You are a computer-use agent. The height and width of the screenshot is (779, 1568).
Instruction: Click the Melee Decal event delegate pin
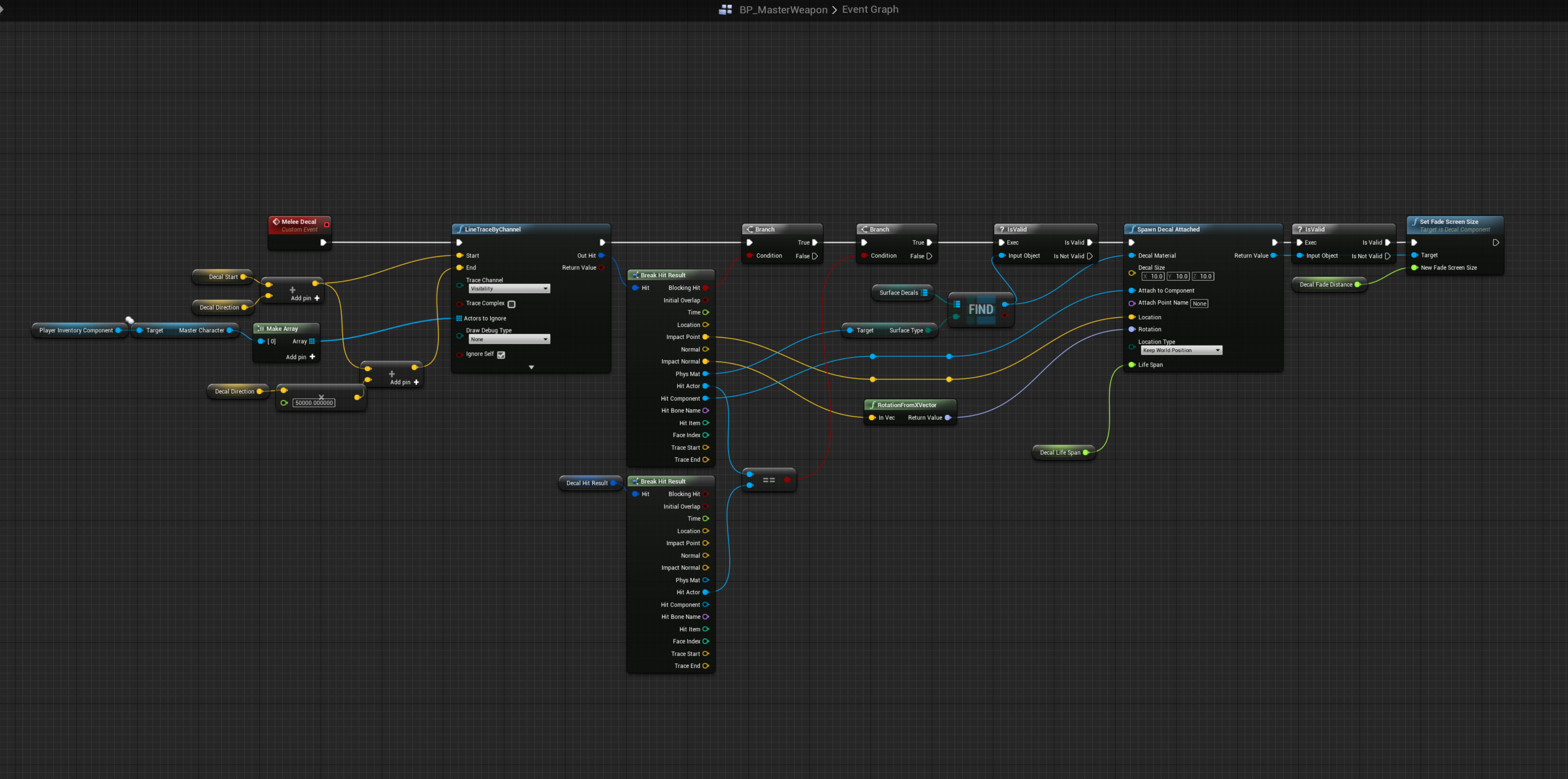(327, 225)
